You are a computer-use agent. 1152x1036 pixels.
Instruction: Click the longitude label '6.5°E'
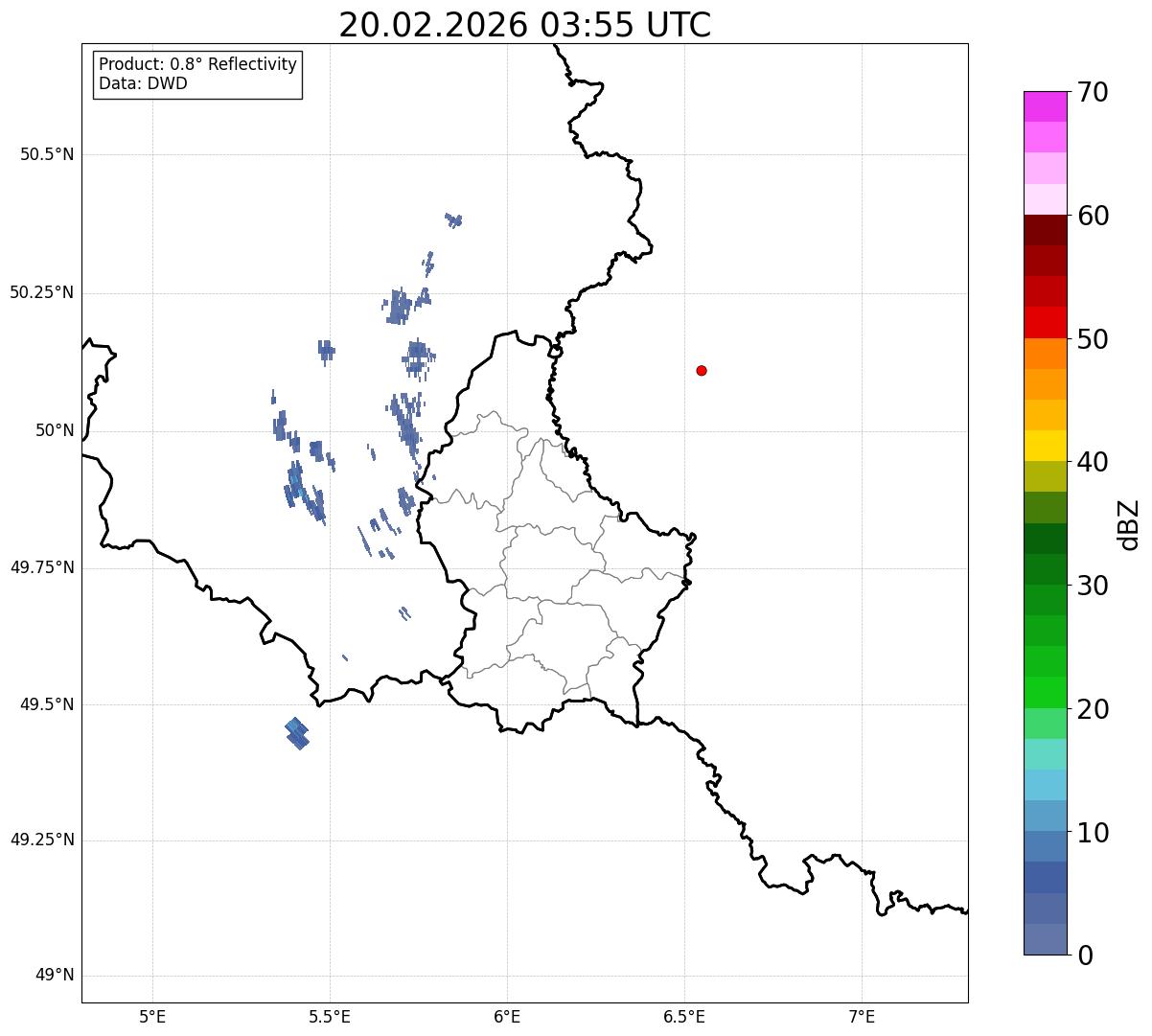(x=684, y=1016)
